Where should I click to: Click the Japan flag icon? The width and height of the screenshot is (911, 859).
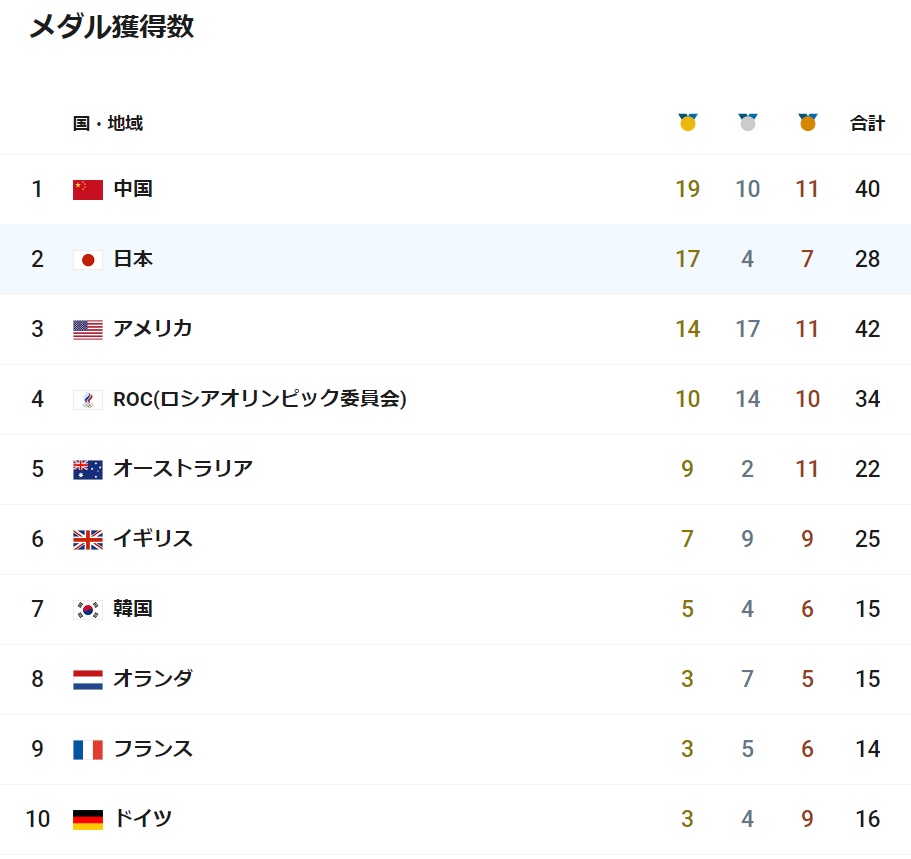click(x=88, y=260)
